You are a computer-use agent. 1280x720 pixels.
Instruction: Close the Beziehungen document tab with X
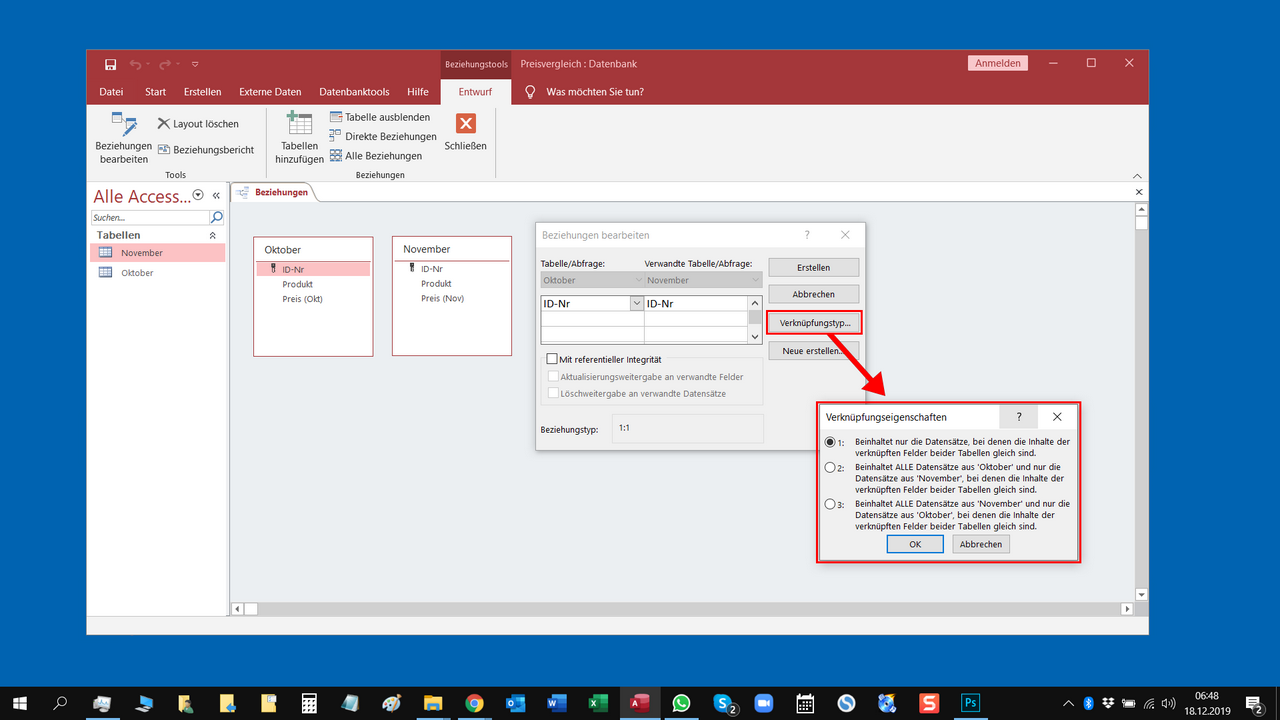pyautogui.click(x=1139, y=192)
